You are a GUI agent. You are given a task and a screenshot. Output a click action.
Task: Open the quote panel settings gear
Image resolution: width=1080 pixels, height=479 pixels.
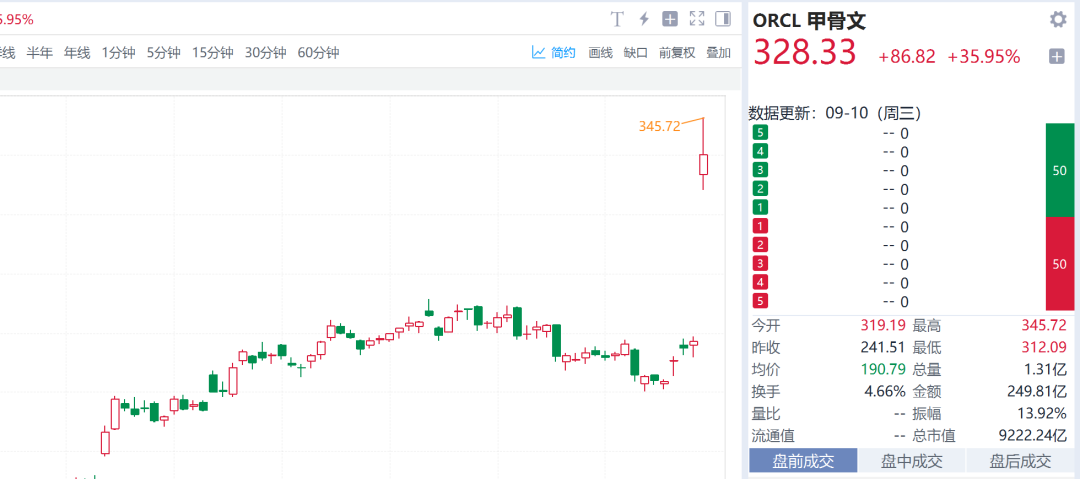[x=1058, y=19]
